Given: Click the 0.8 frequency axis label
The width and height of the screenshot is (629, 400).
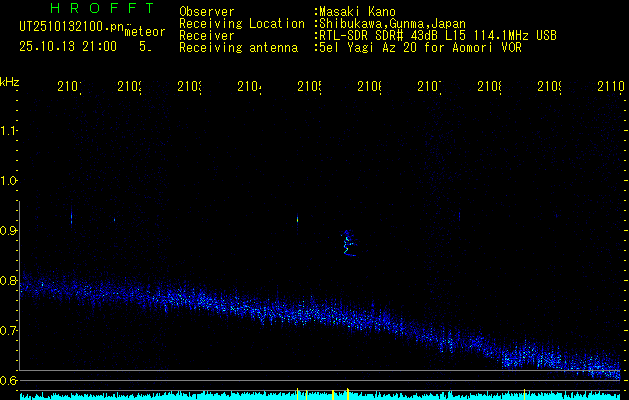Looking at the screenshot, I should (8, 280).
